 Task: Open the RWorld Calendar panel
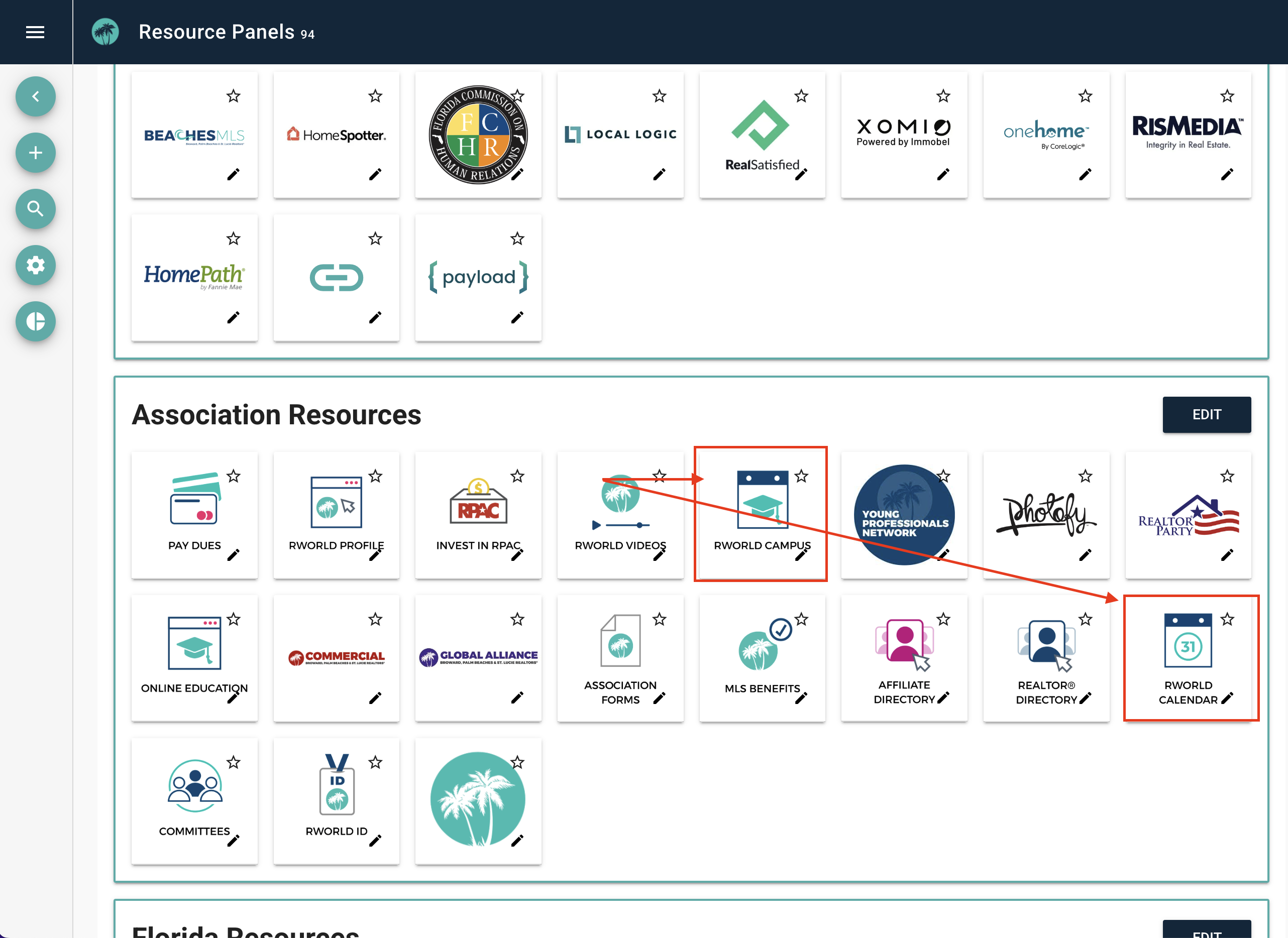(x=1188, y=658)
